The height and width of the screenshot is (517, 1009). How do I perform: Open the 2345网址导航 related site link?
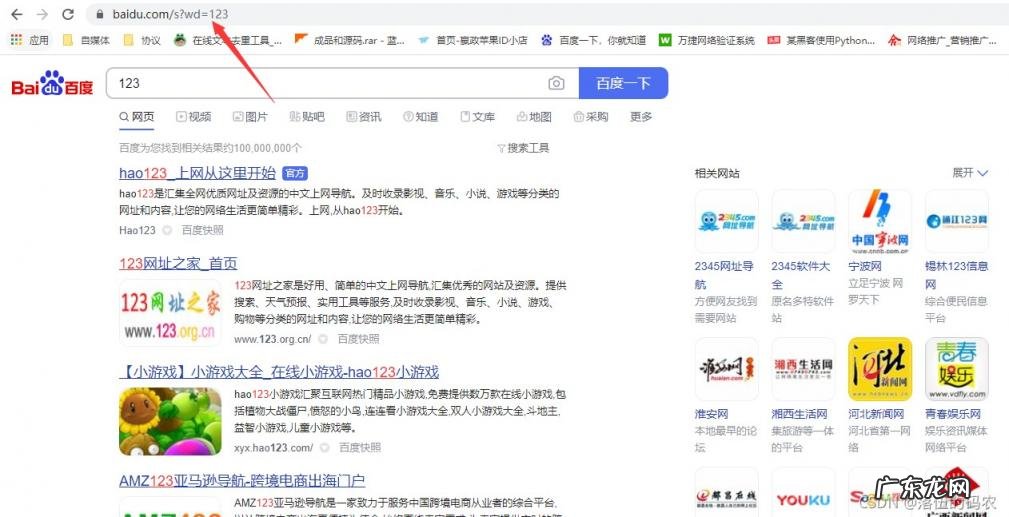pyautogui.click(x=724, y=275)
